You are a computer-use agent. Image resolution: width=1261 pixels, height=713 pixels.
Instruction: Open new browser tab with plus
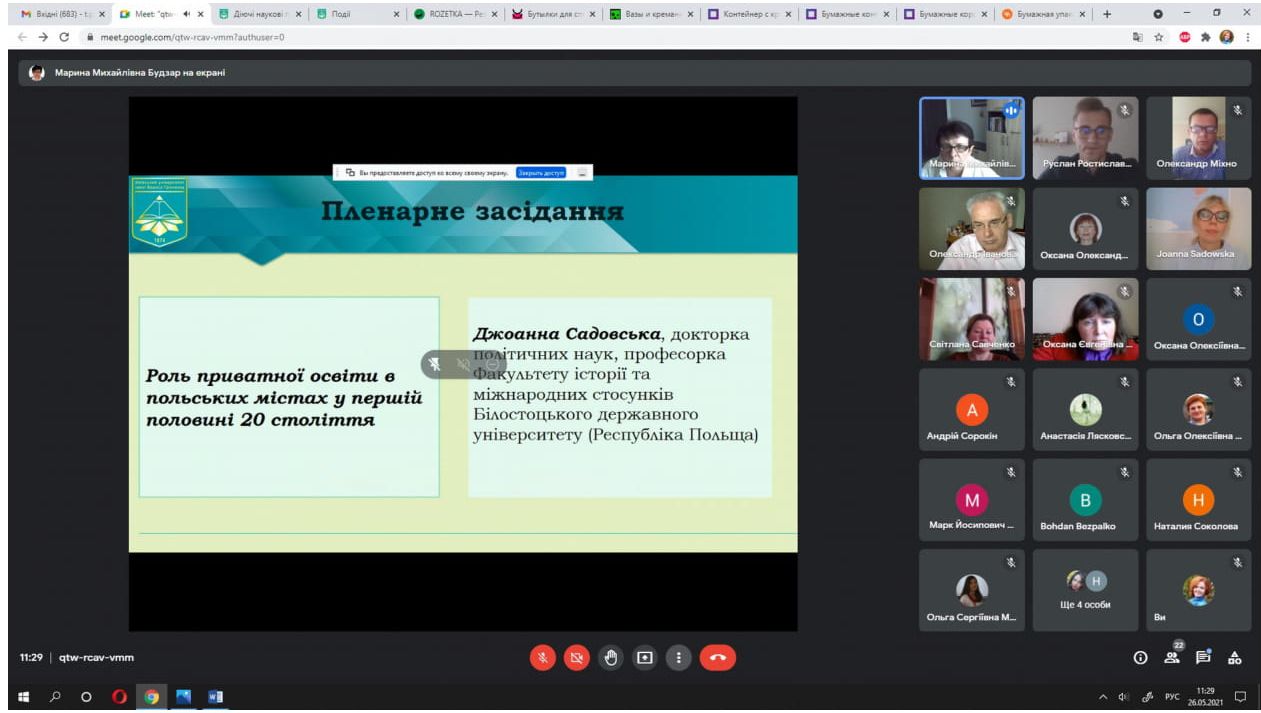click(1107, 14)
